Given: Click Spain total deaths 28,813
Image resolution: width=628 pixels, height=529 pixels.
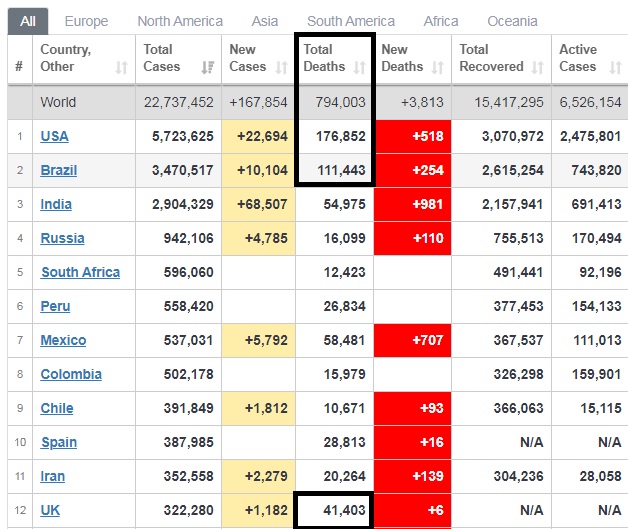Looking at the screenshot, I should 344,443.
